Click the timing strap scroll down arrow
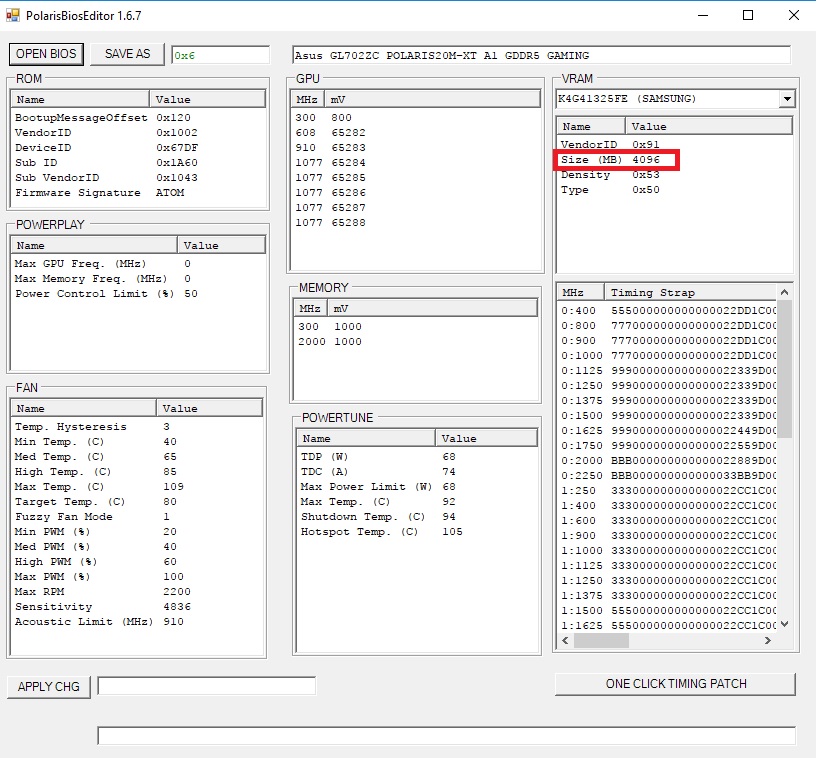 (x=784, y=624)
